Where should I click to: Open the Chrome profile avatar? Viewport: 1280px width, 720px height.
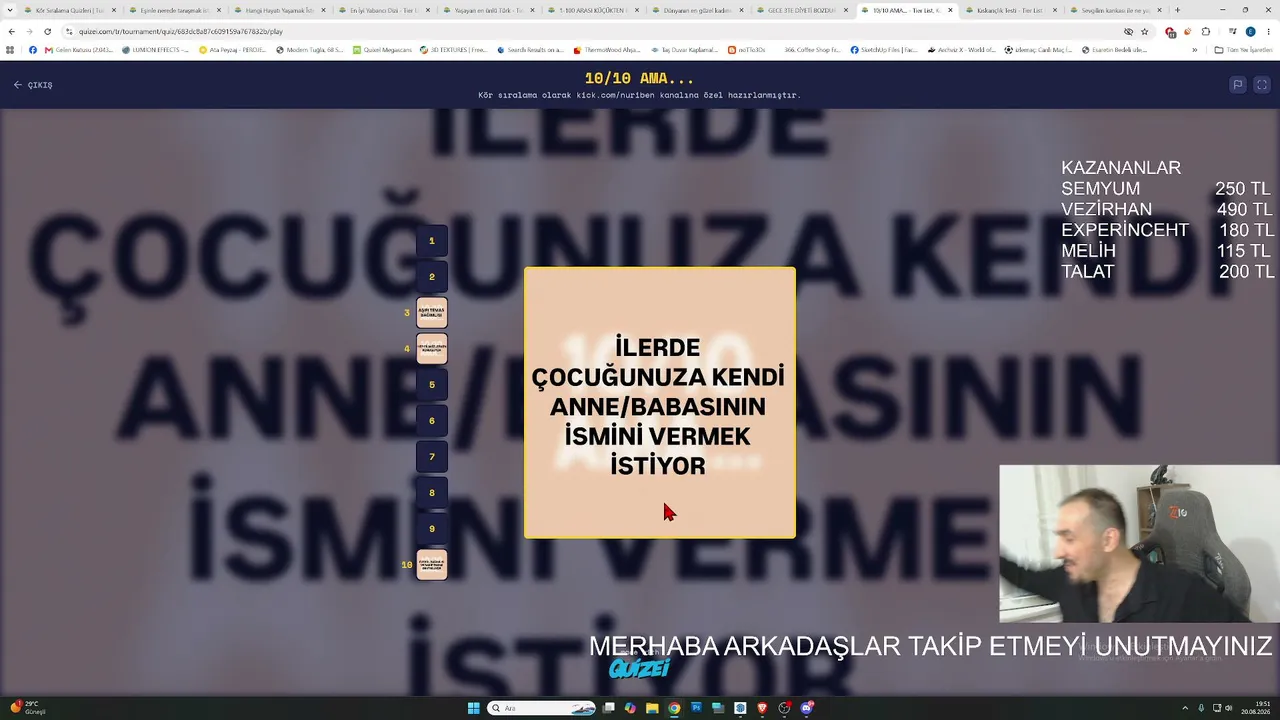1250,31
